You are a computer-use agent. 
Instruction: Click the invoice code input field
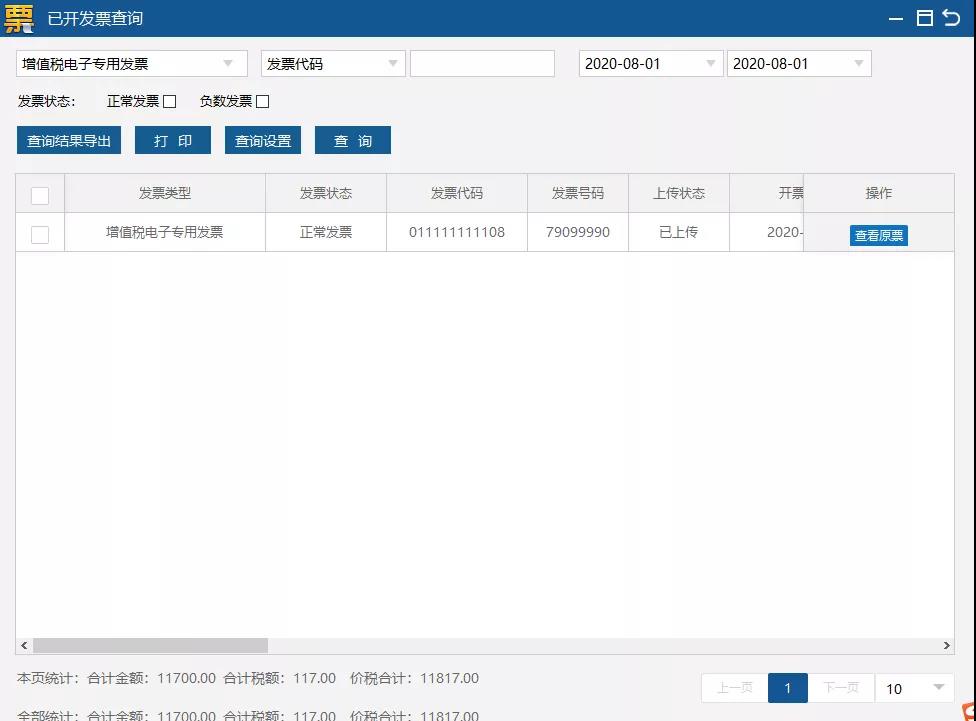pos(482,62)
